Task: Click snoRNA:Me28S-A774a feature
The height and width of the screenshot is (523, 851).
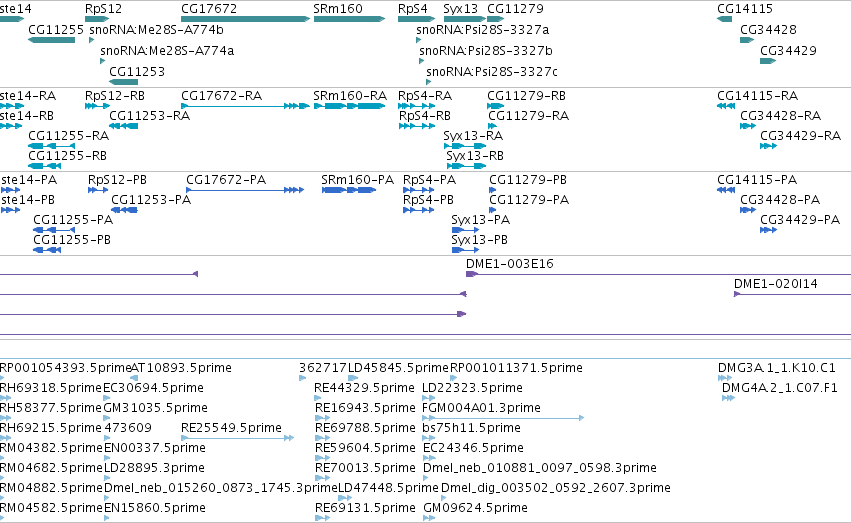Action: (103, 61)
